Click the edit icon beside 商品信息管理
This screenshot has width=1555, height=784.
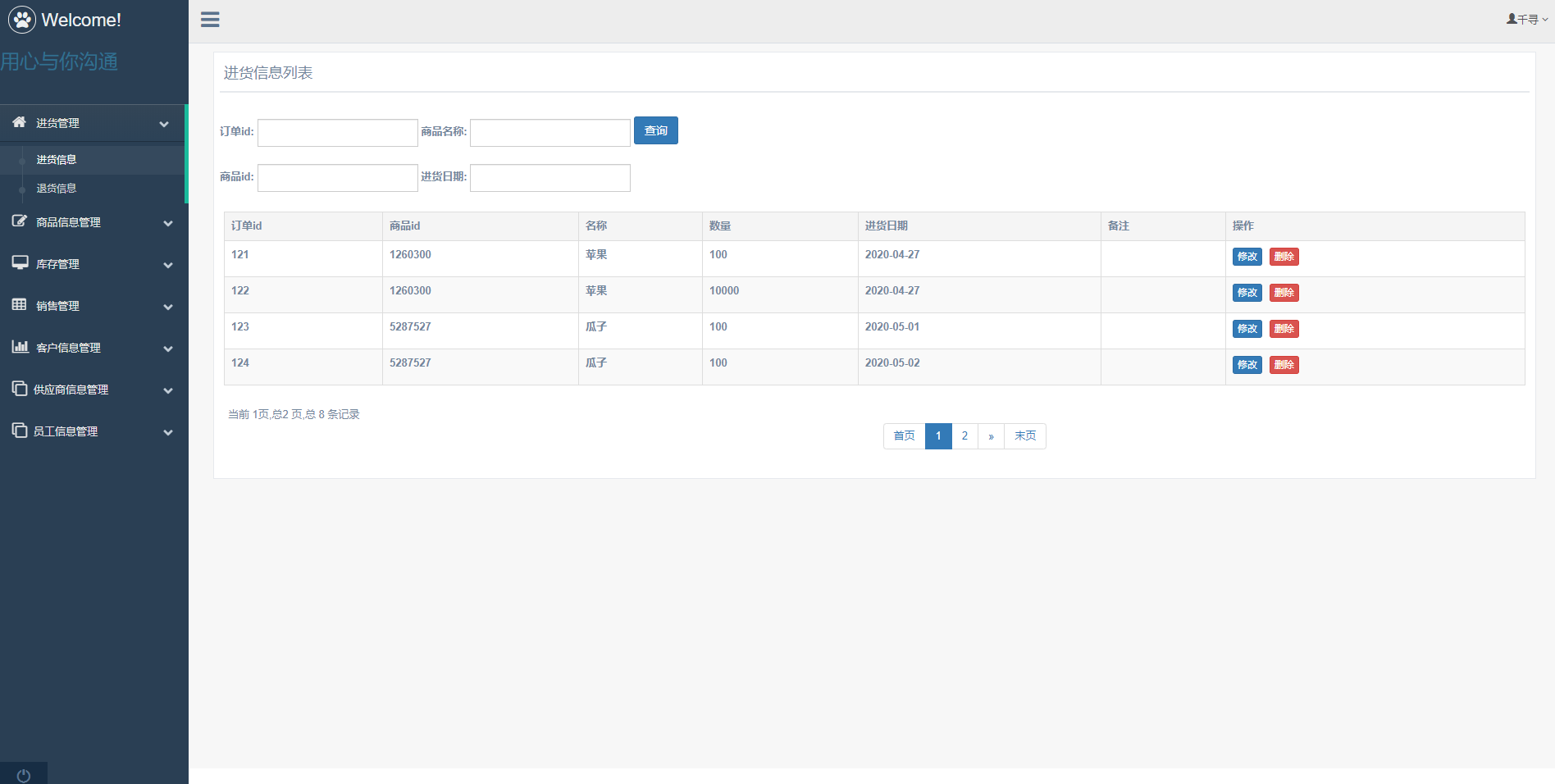pyautogui.click(x=19, y=221)
